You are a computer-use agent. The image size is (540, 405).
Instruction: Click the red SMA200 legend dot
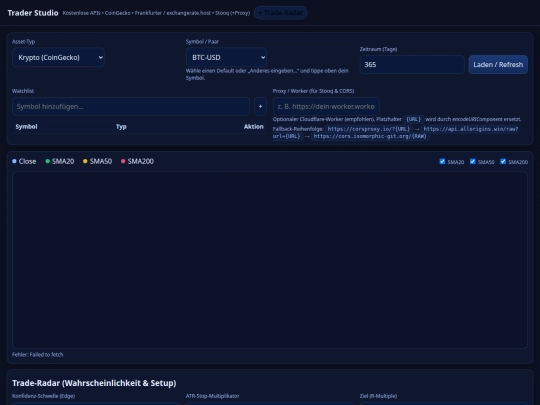coord(123,161)
